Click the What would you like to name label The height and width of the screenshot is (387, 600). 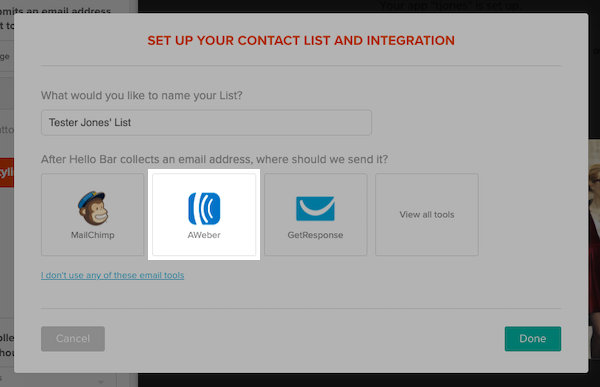(x=142, y=95)
